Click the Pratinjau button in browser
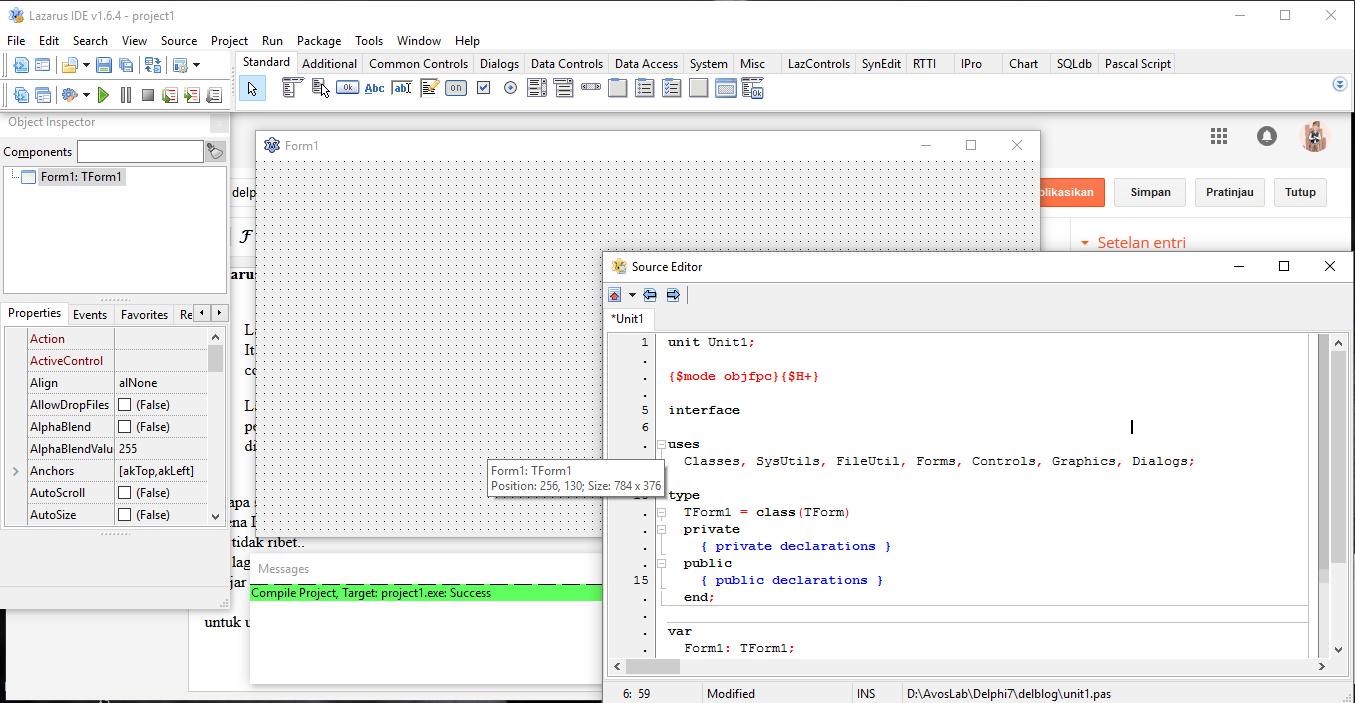The image size is (1355, 703). tap(1230, 193)
